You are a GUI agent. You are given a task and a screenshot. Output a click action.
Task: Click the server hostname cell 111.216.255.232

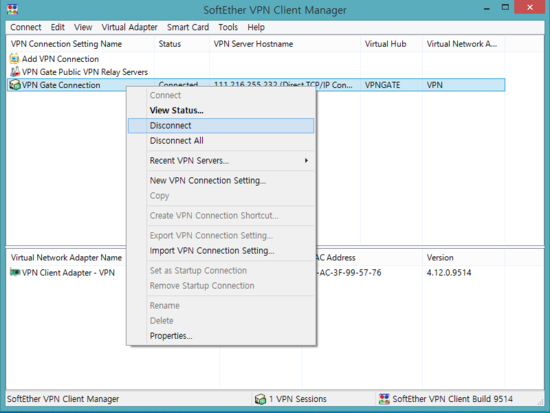[283, 85]
